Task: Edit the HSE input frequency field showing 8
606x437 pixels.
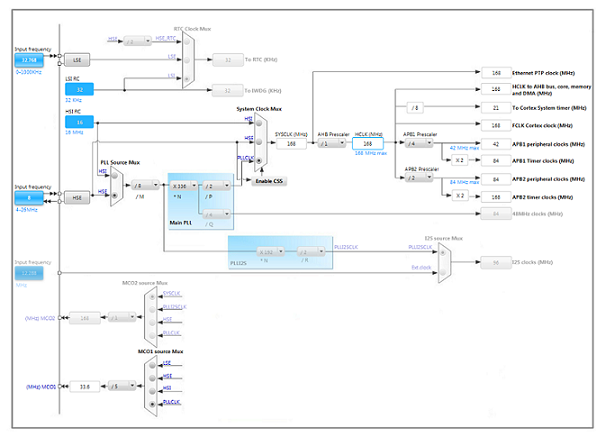Action: (29, 197)
